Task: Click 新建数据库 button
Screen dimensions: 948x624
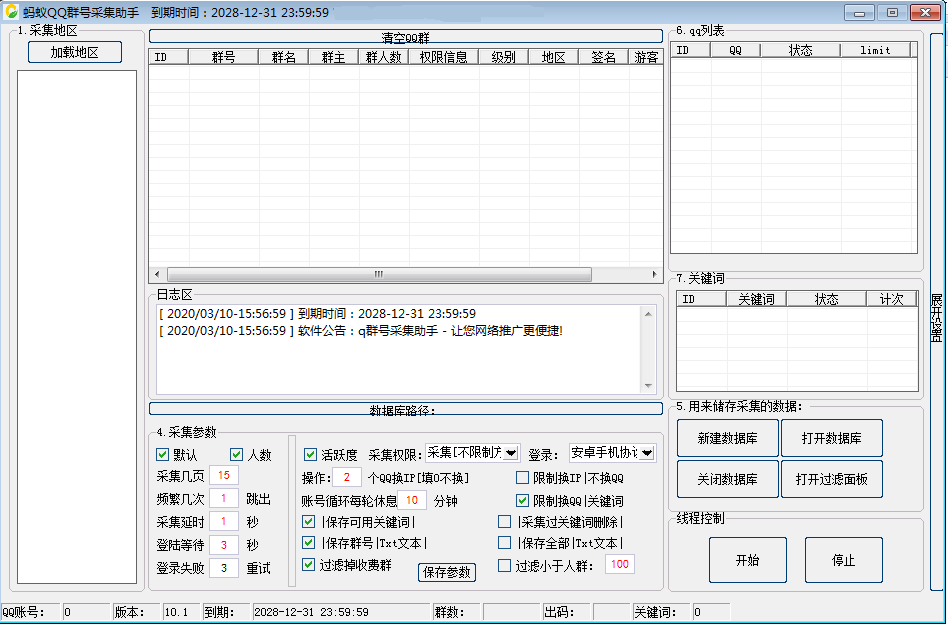Action: pos(727,438)
